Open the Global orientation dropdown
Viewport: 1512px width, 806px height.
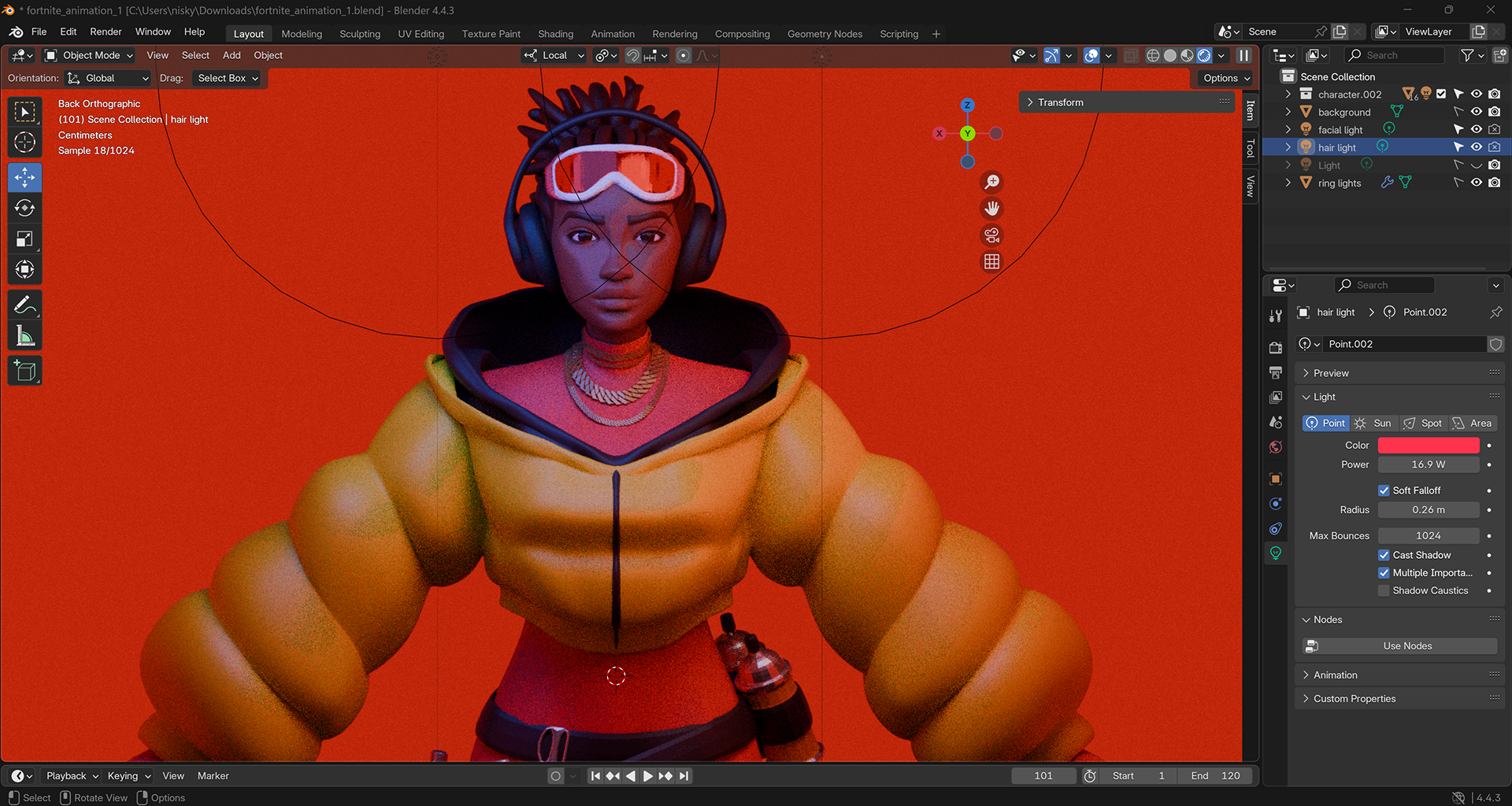pyautogui.click(x=108, y=78)
